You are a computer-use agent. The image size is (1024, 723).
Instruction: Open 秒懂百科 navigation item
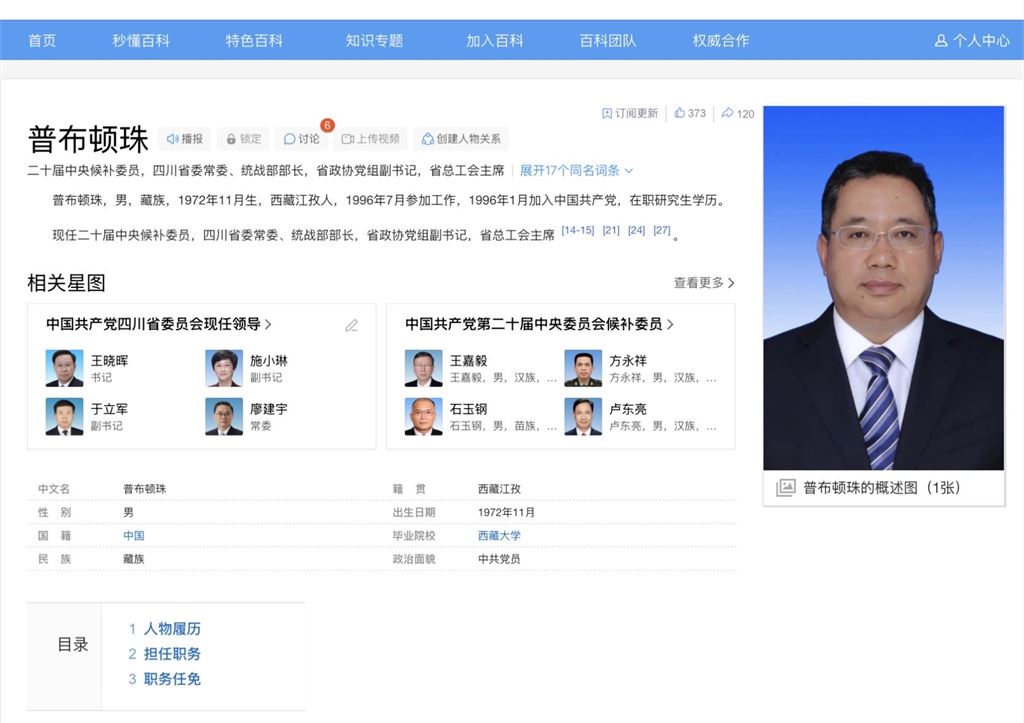tap(140, 40)
